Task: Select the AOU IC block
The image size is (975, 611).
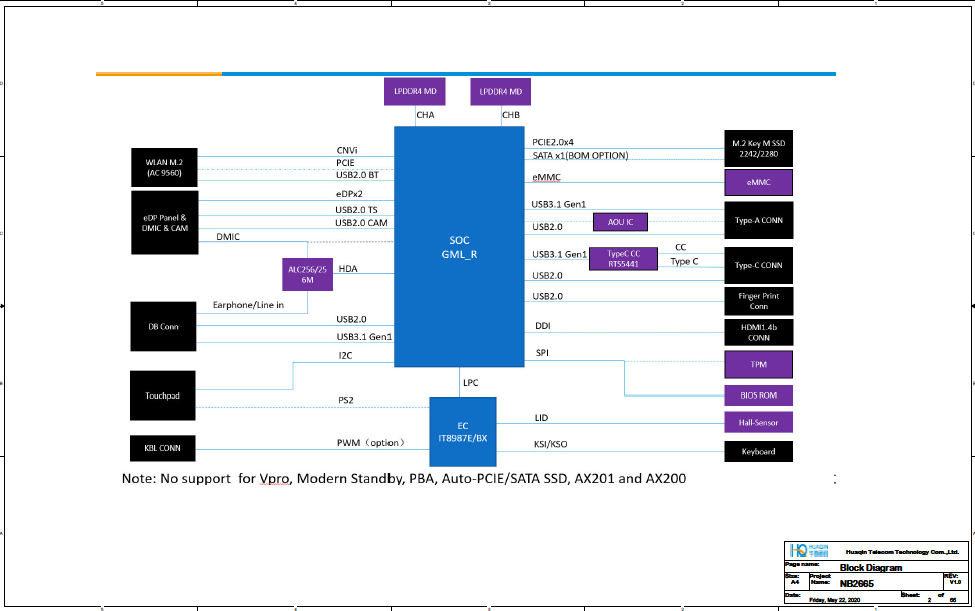Action: (x=620, y=221)
